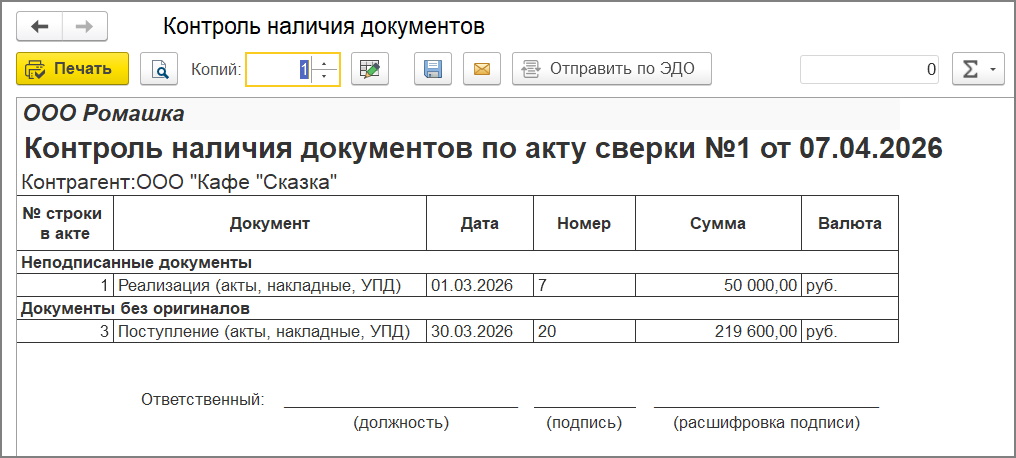Toggle spreadsheet edit mode icon

tap(370, 69)
